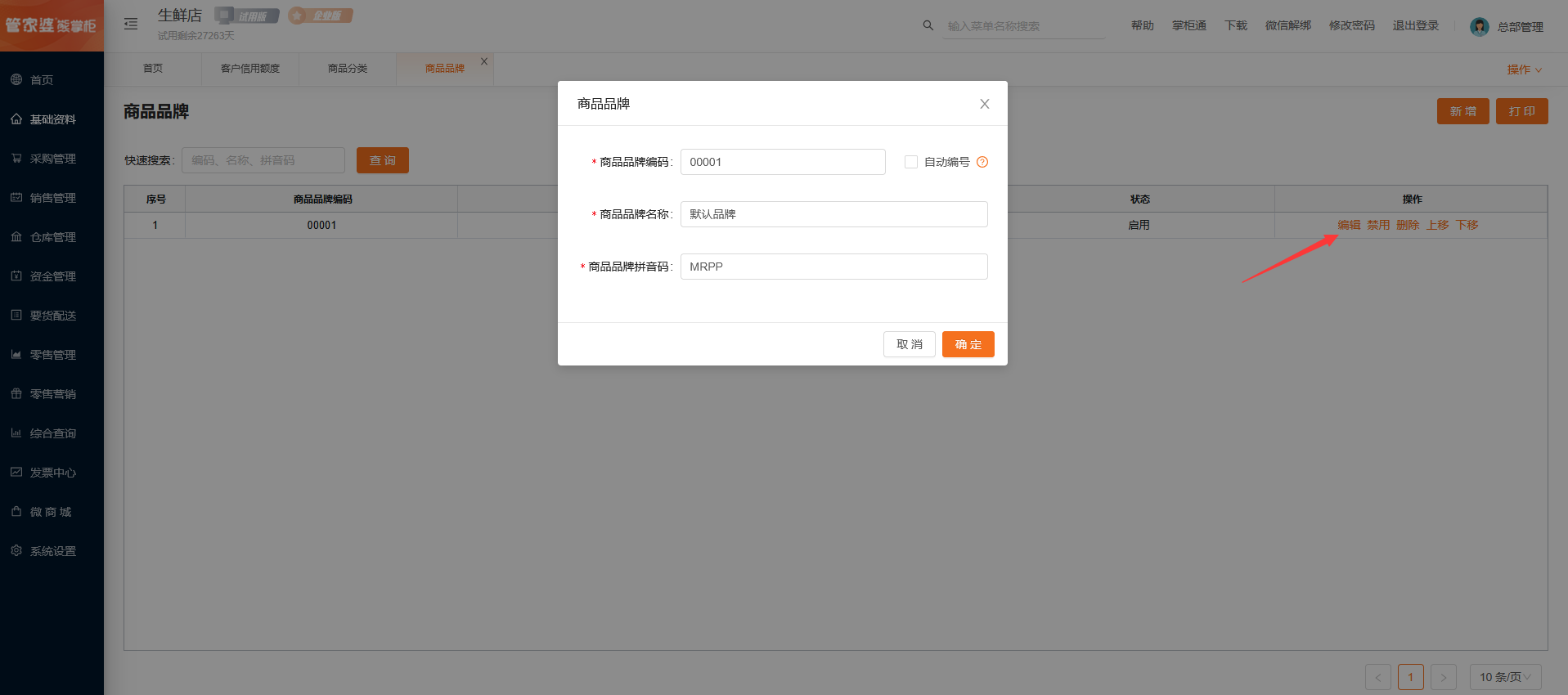Click the 确定 button in the dialog
Image resolution: width=1568 pixels, height=695 pixels.
coord(968,344)
